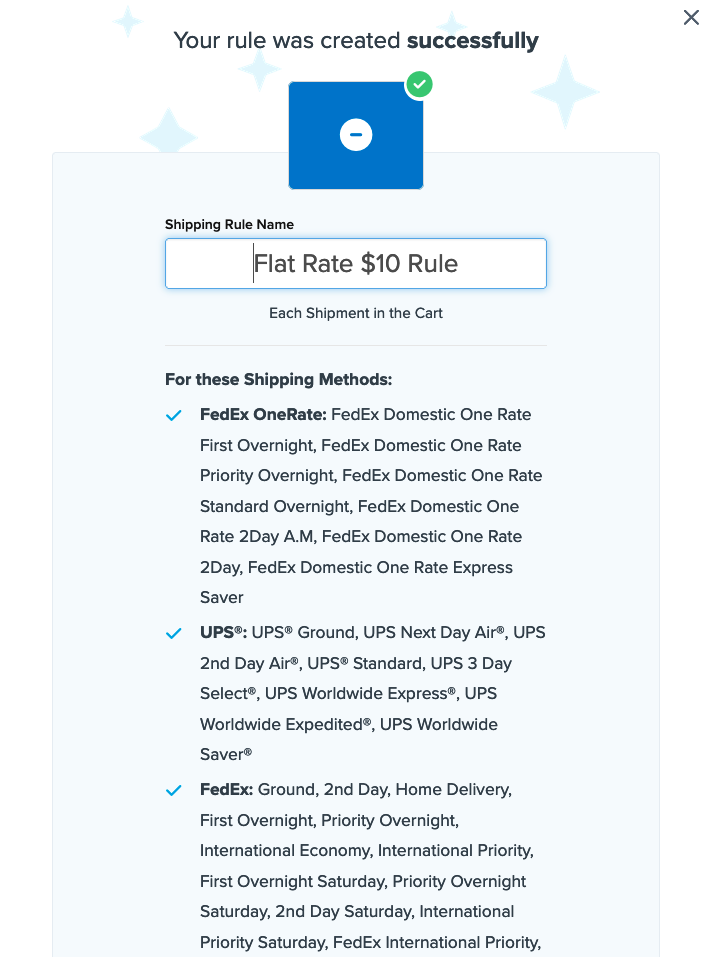The width and height of the screenshot is (709, 957).
Task: Click the rule created successfully heading
Action: [x=356, y=41]
